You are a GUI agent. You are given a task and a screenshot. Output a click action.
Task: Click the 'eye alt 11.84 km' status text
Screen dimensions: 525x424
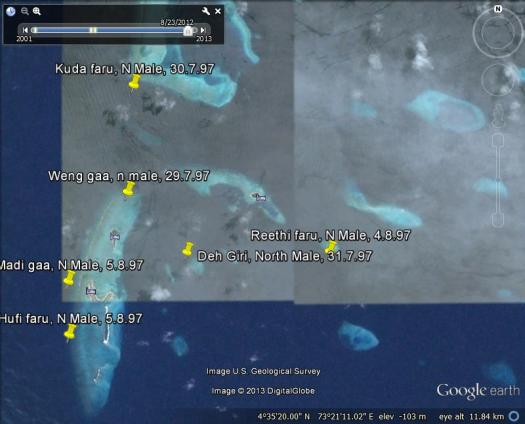(471, 417)
